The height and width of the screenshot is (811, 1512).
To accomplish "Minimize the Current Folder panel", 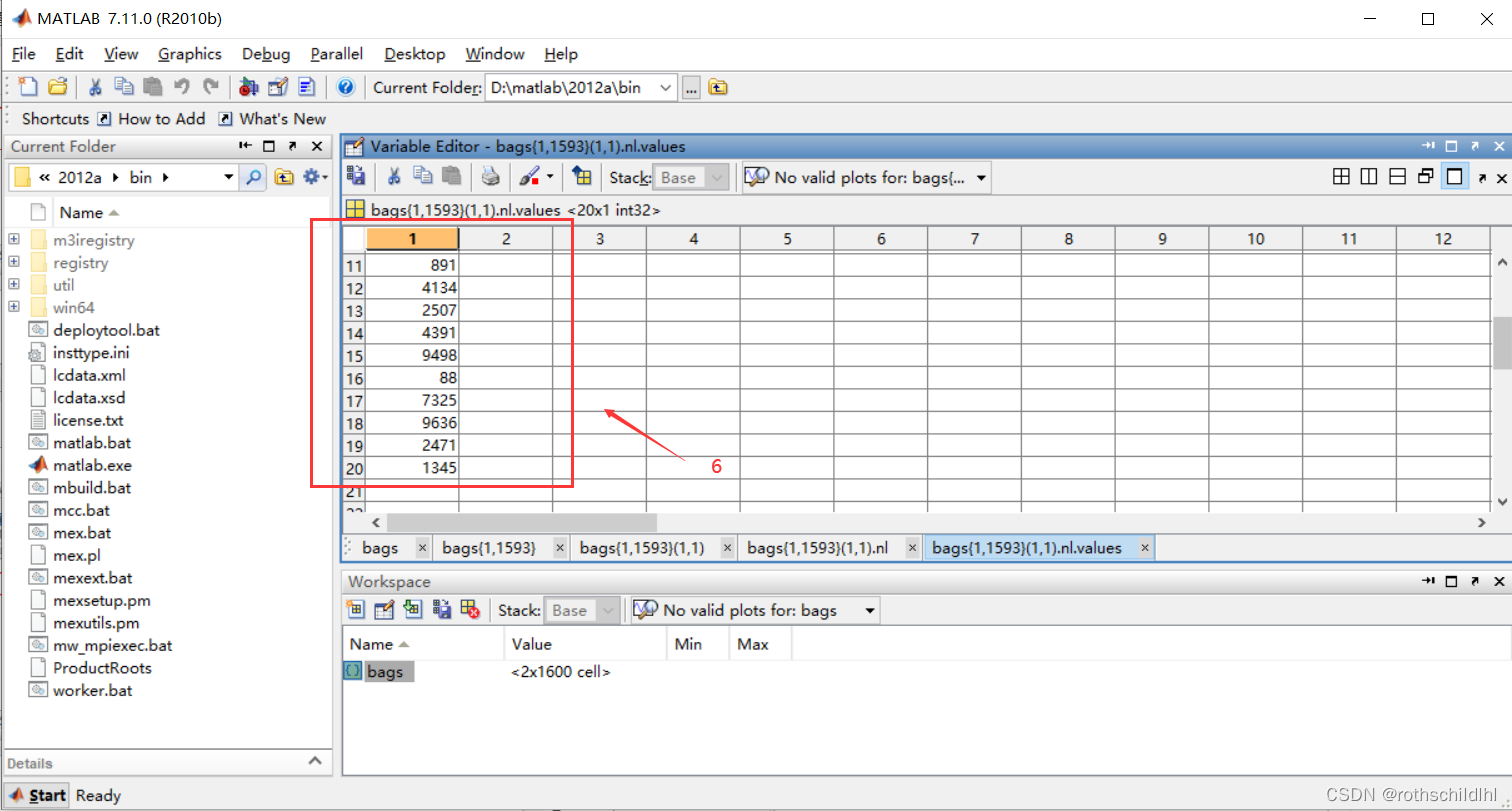I will pos(245,146).
